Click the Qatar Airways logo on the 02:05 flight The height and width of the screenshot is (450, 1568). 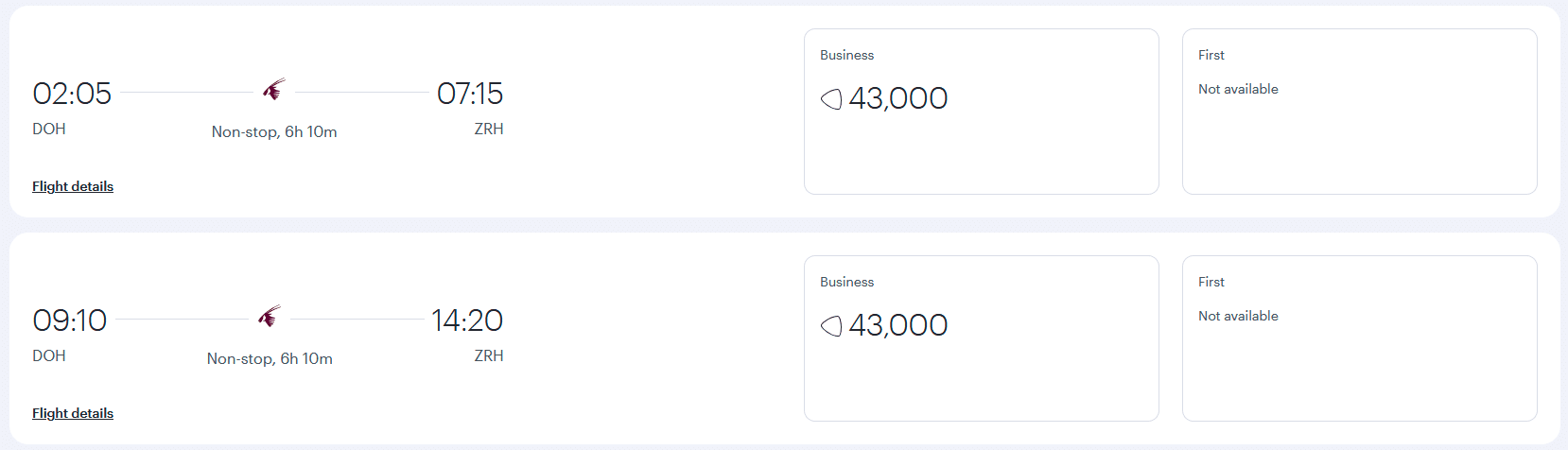click(274, 90)
